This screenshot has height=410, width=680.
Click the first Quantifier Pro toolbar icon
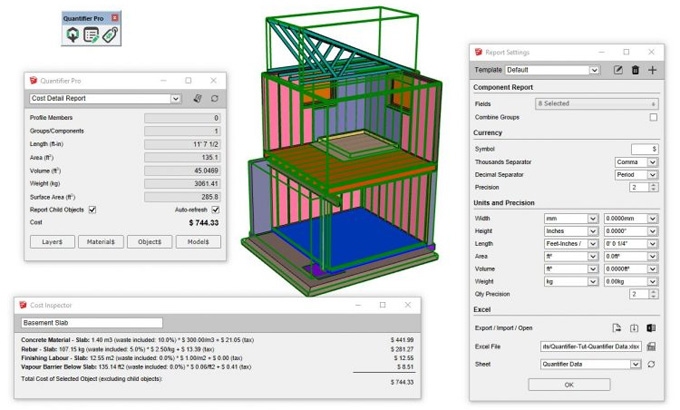73,34
